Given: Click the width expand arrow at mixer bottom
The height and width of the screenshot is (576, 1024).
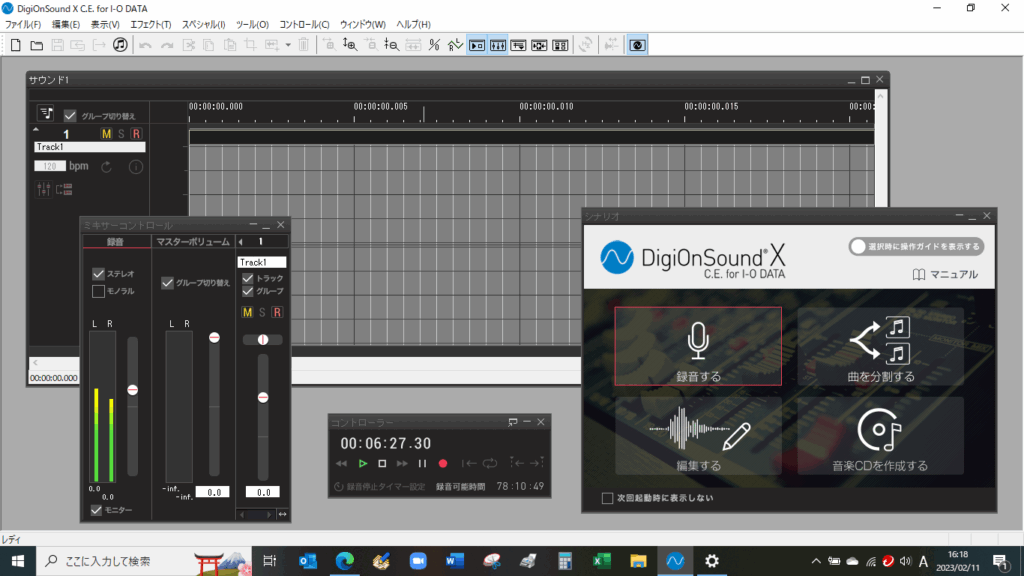Looking at the screenshot, I should (282, 515).
